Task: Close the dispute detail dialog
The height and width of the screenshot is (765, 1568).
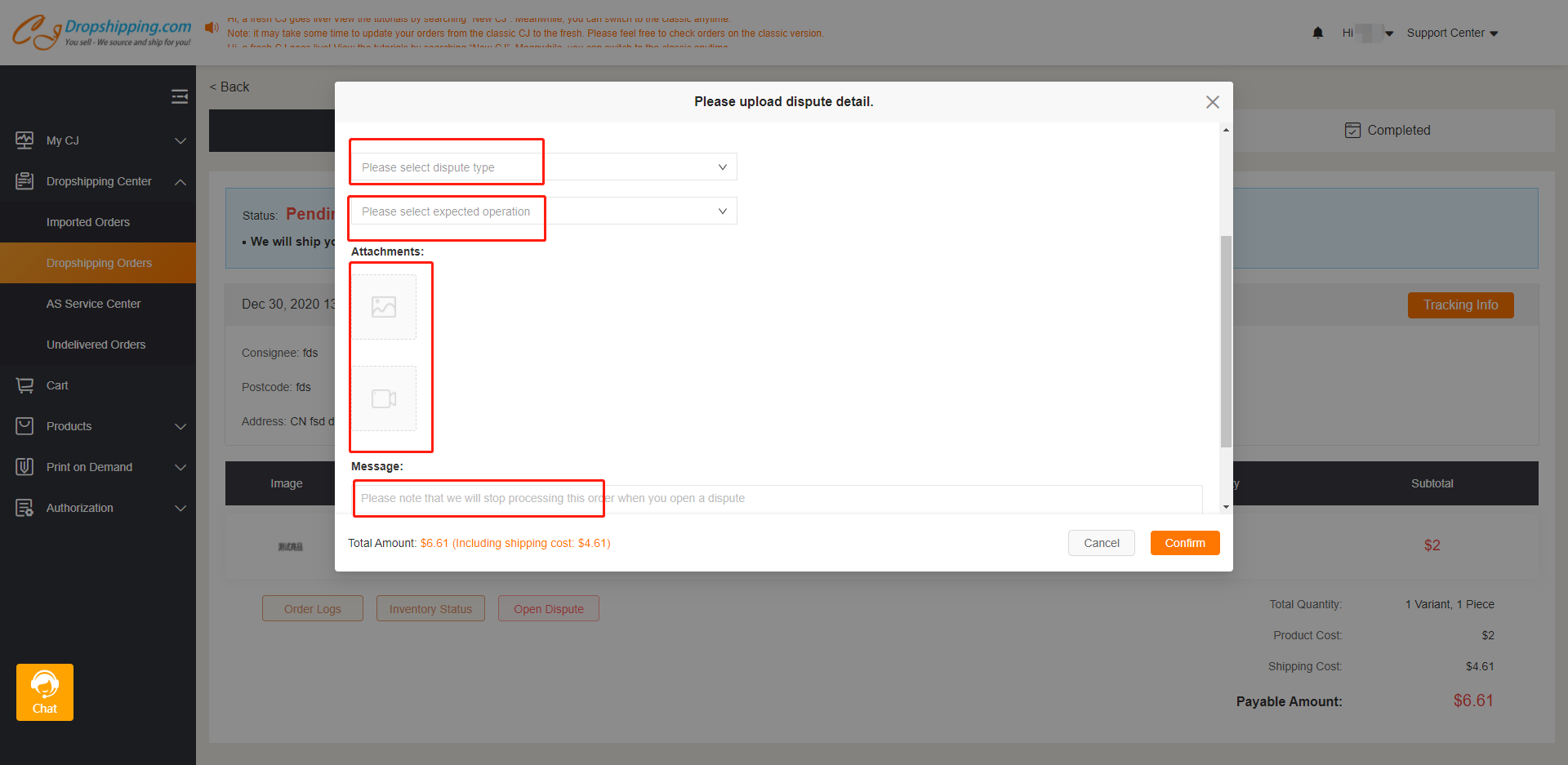Action: tap(1212, 102)
